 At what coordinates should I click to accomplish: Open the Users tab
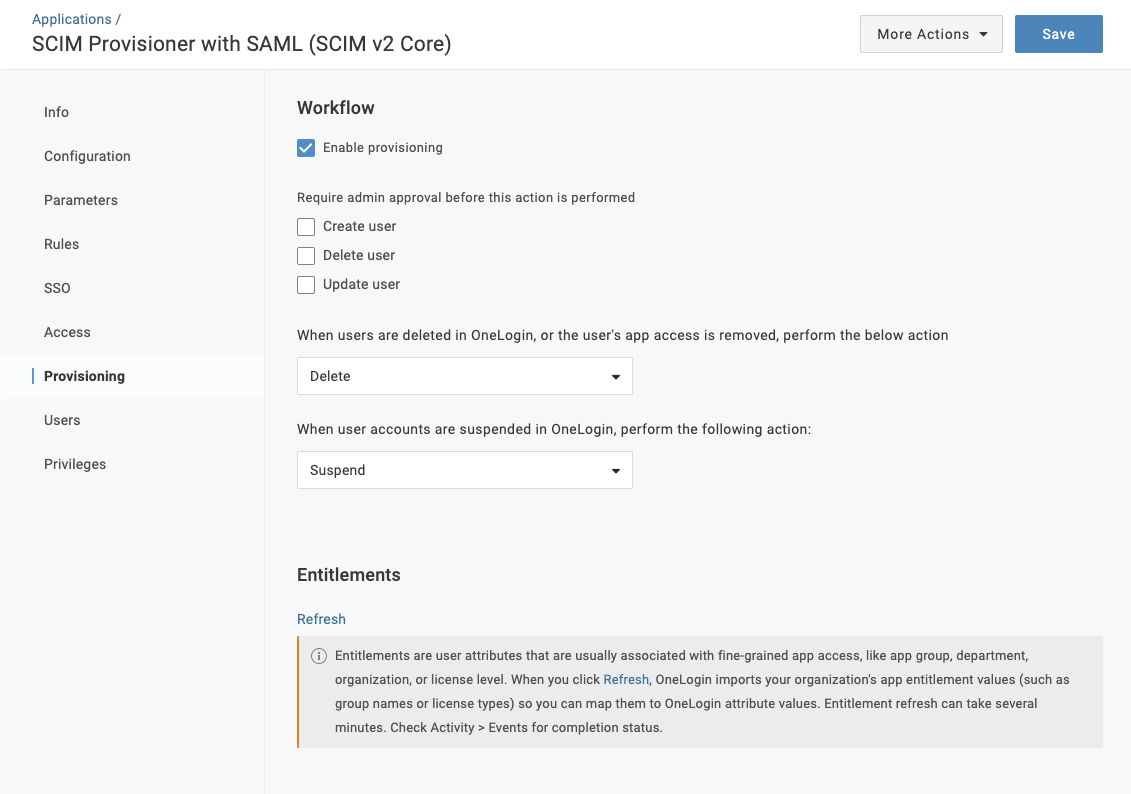click(x=62, y=420)
